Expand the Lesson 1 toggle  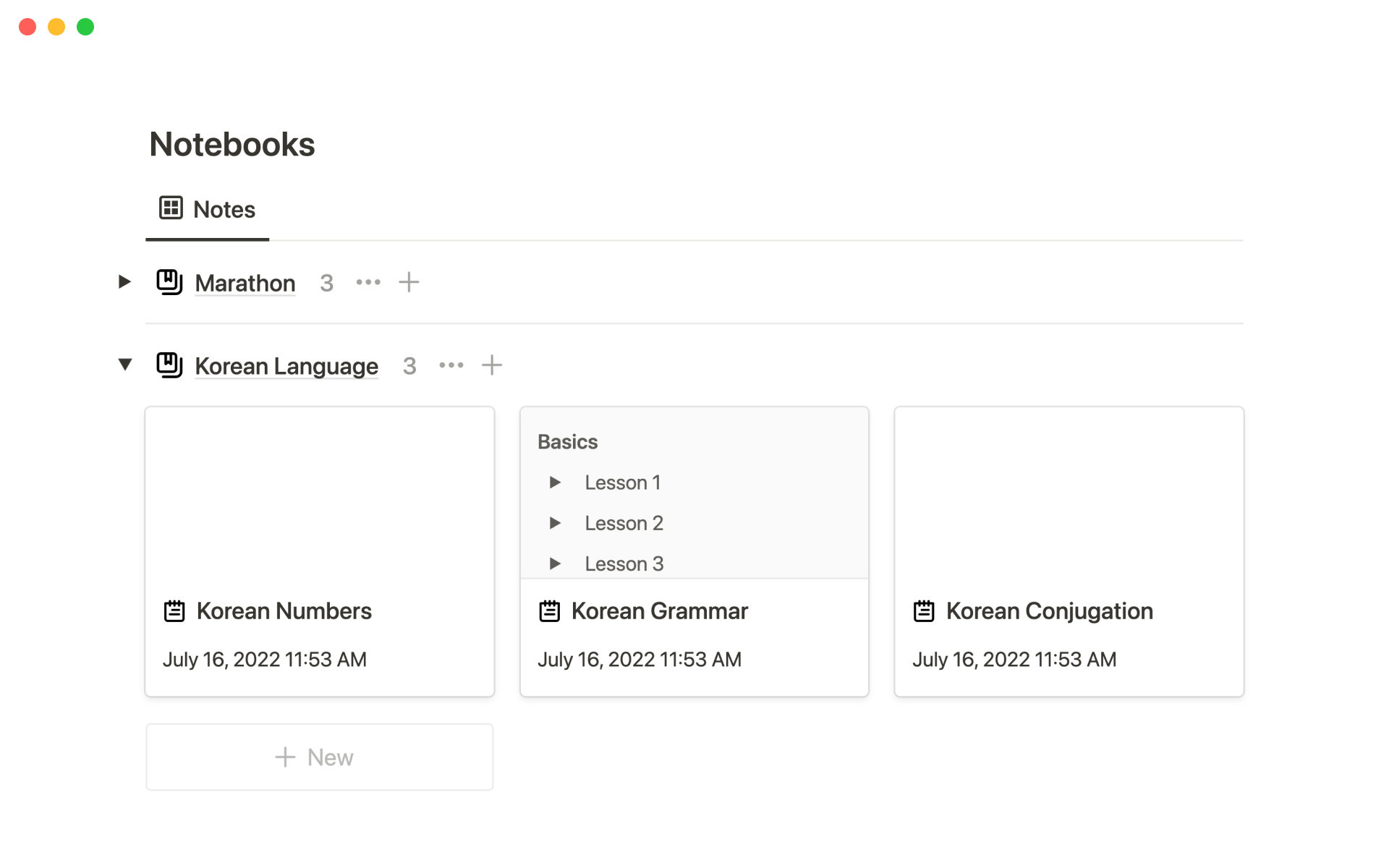click(555, 482)
